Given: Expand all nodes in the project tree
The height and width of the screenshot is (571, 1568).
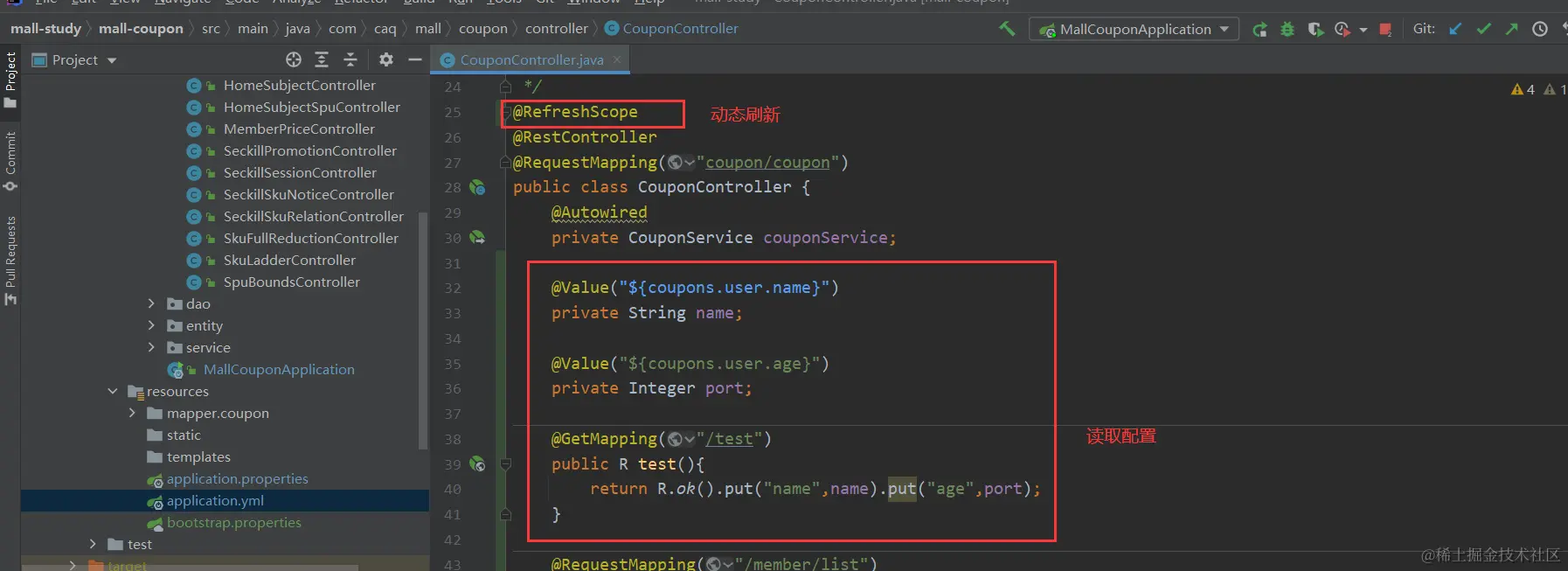Looking at the screenshot, I should [322, 59].
